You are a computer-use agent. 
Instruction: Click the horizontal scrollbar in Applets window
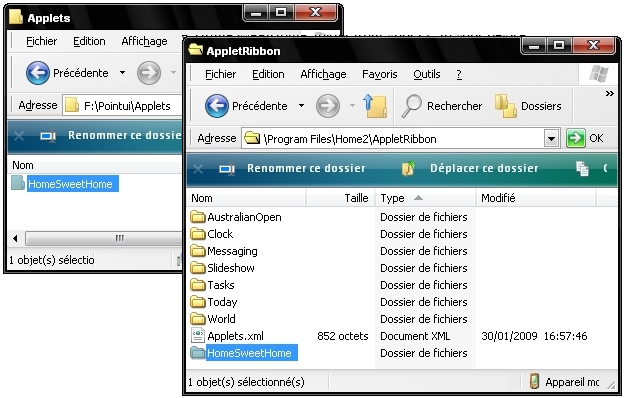click(x=103, y=238)
